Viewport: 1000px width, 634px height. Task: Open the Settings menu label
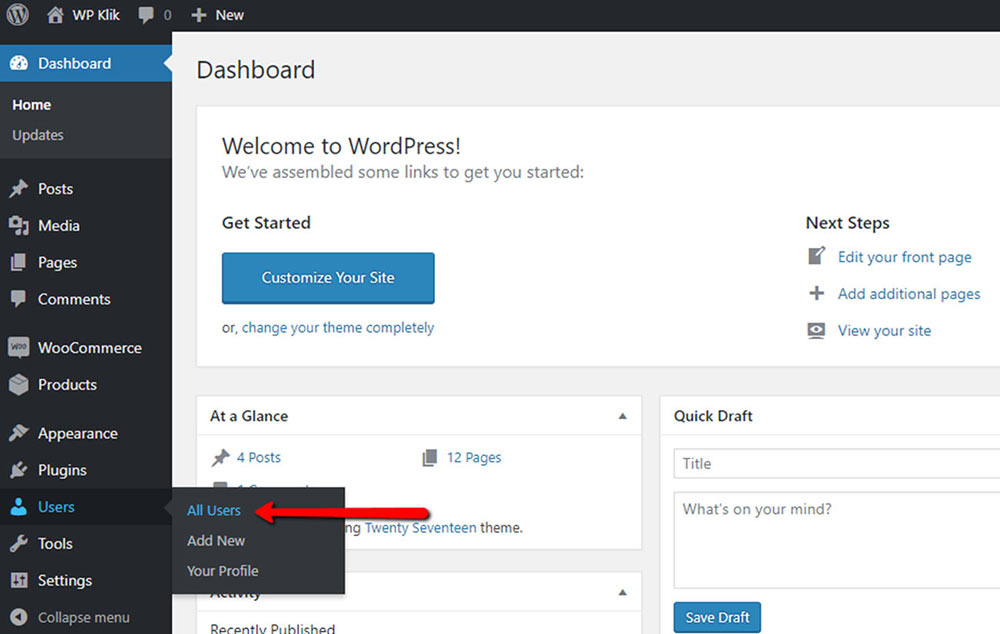tap(65, 581)
